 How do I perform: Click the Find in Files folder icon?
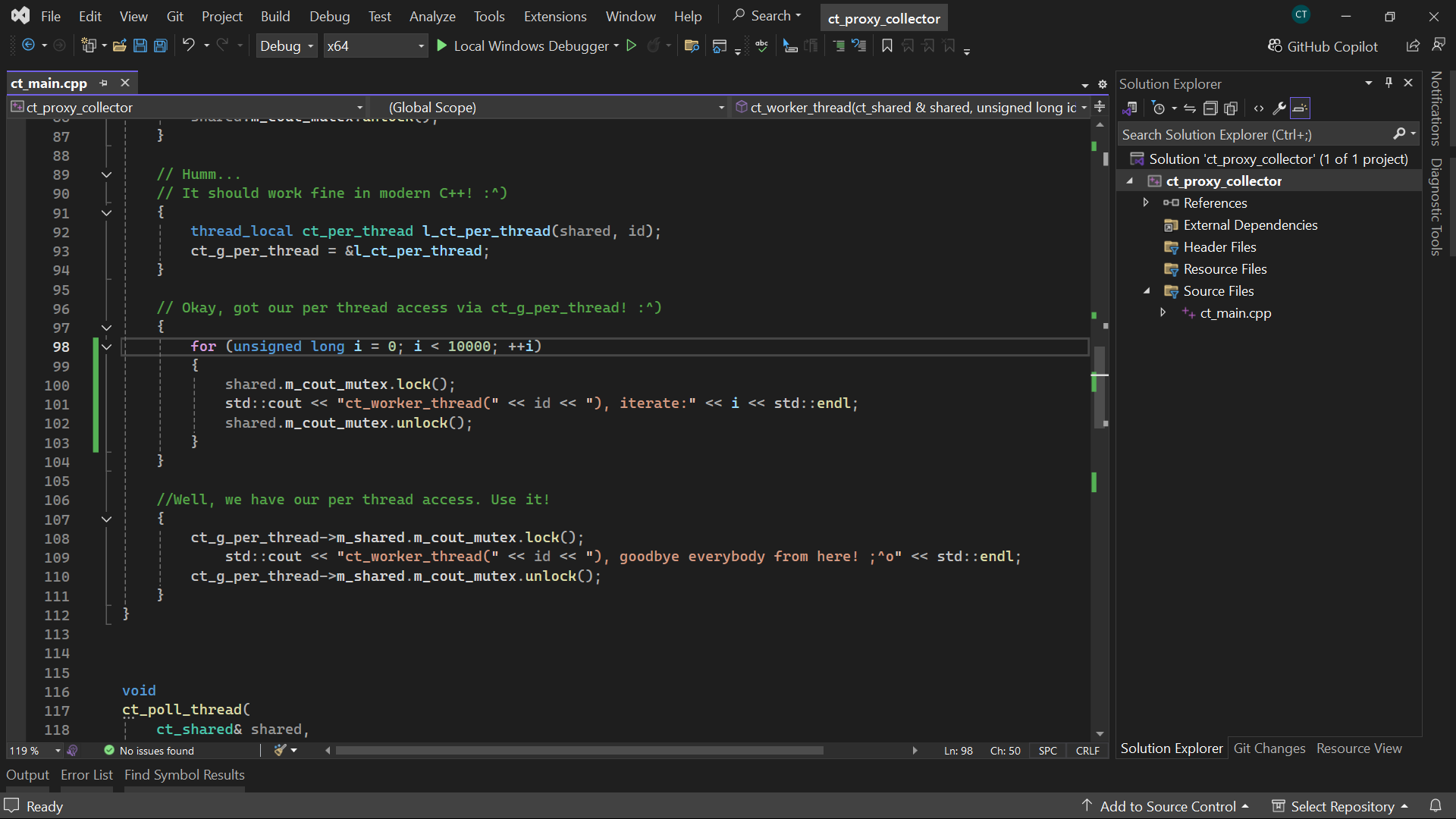(x=692, y=45)
